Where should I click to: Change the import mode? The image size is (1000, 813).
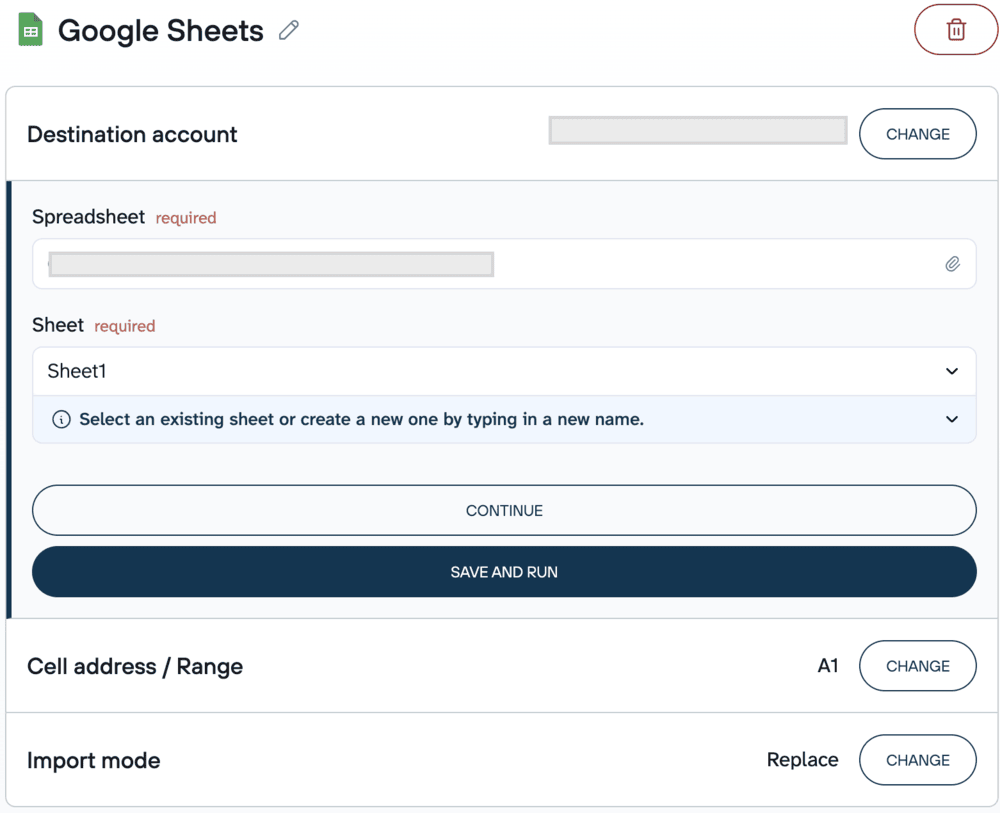click(917, 759)
